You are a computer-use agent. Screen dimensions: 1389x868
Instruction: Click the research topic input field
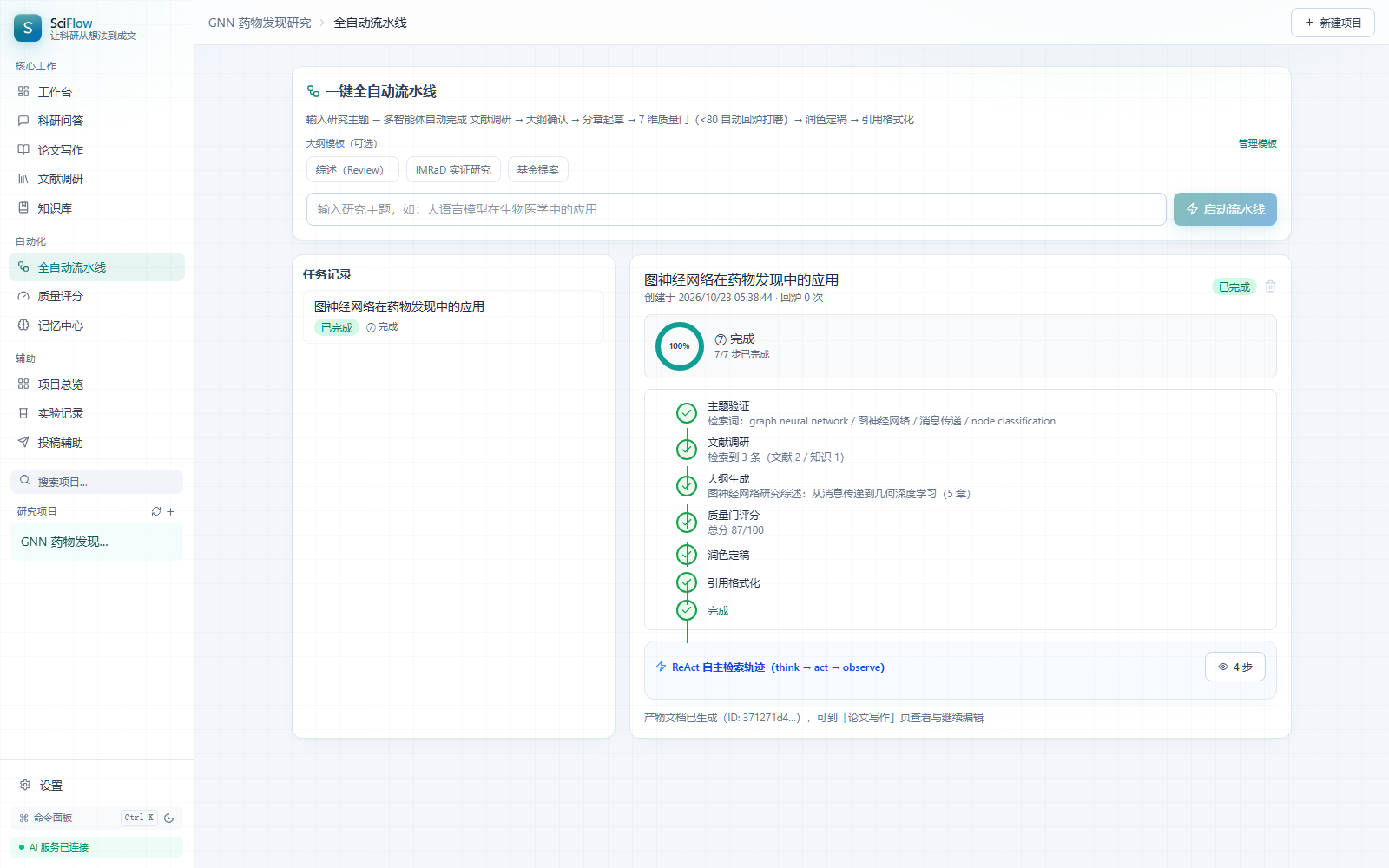[x=736, y=209]
